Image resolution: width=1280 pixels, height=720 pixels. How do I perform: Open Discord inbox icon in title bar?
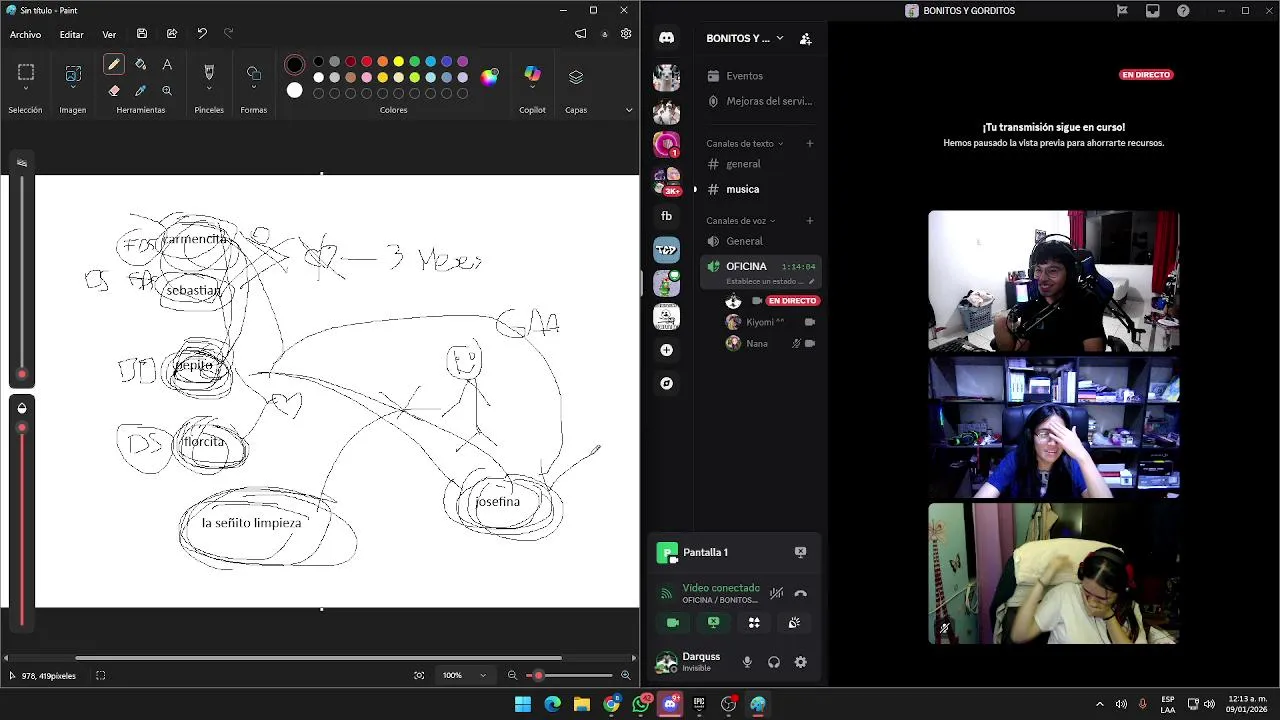1153,11
